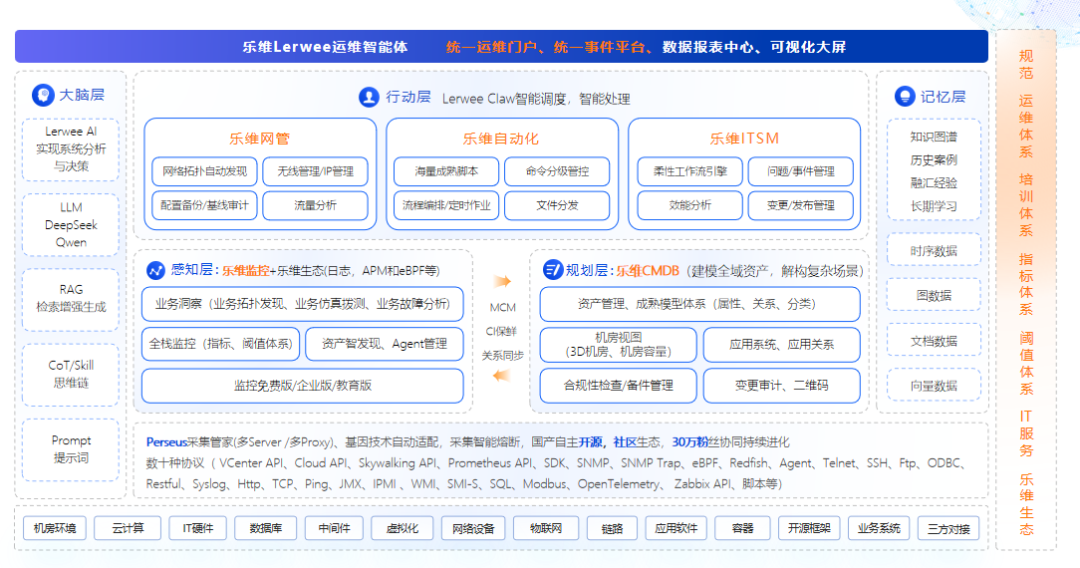Click the 规划层 list icon
Screen dimensions: 1080x568
[552, 270]
